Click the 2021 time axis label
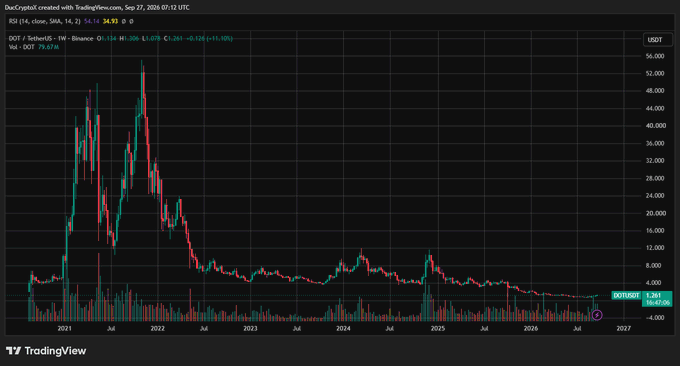The image size is (680, 366). click(64, 328)
